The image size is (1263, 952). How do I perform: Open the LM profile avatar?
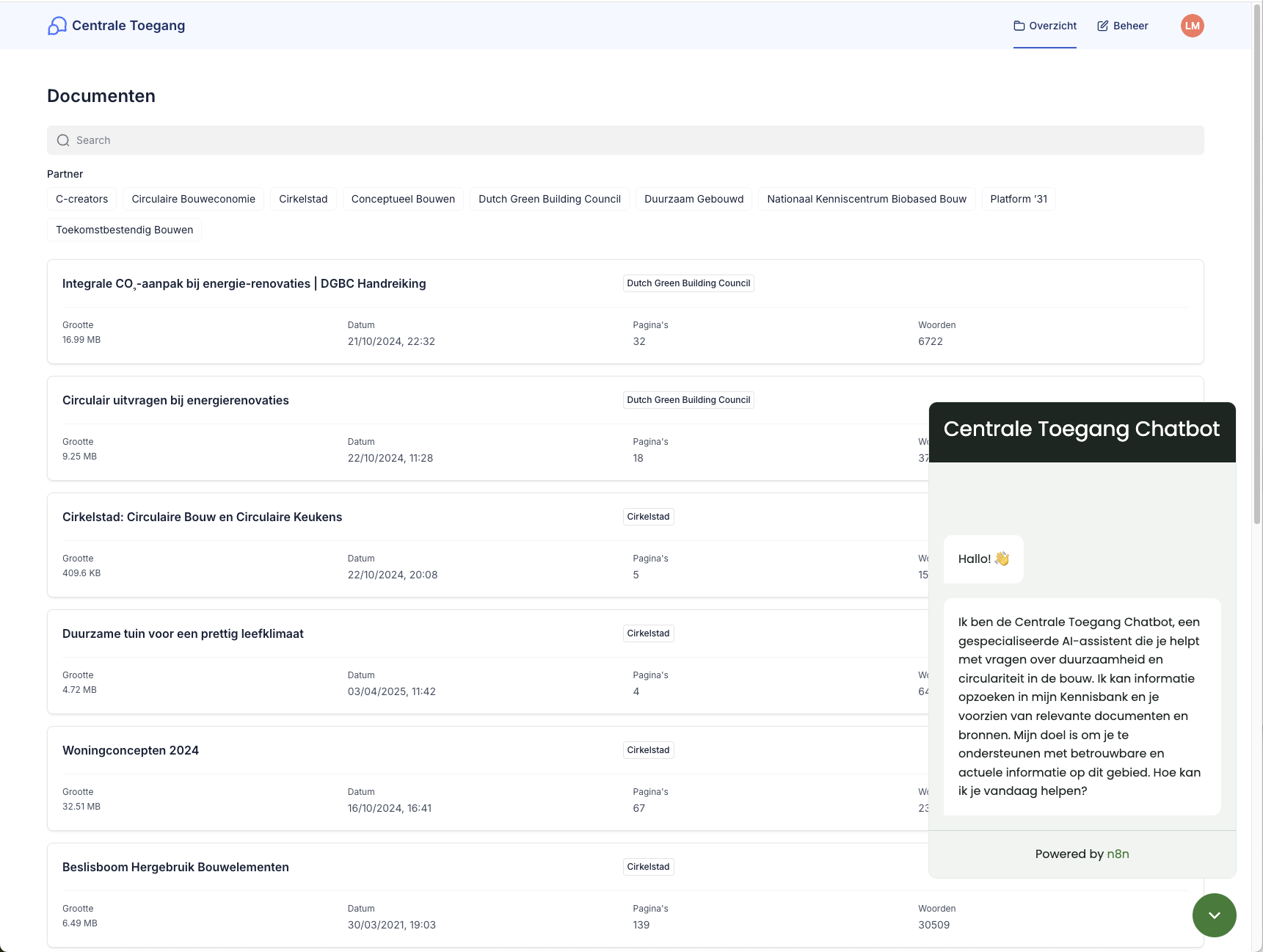[1193, 25]
